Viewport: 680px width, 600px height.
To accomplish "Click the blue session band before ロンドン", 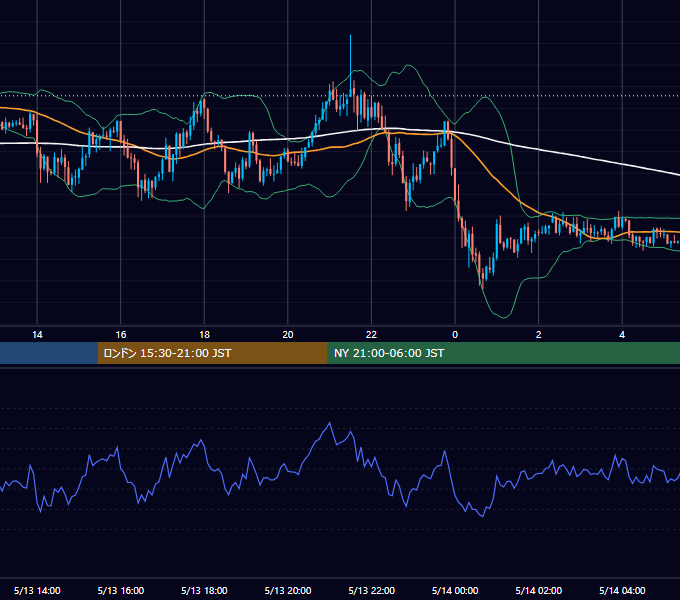I will [x=49, y=353].
